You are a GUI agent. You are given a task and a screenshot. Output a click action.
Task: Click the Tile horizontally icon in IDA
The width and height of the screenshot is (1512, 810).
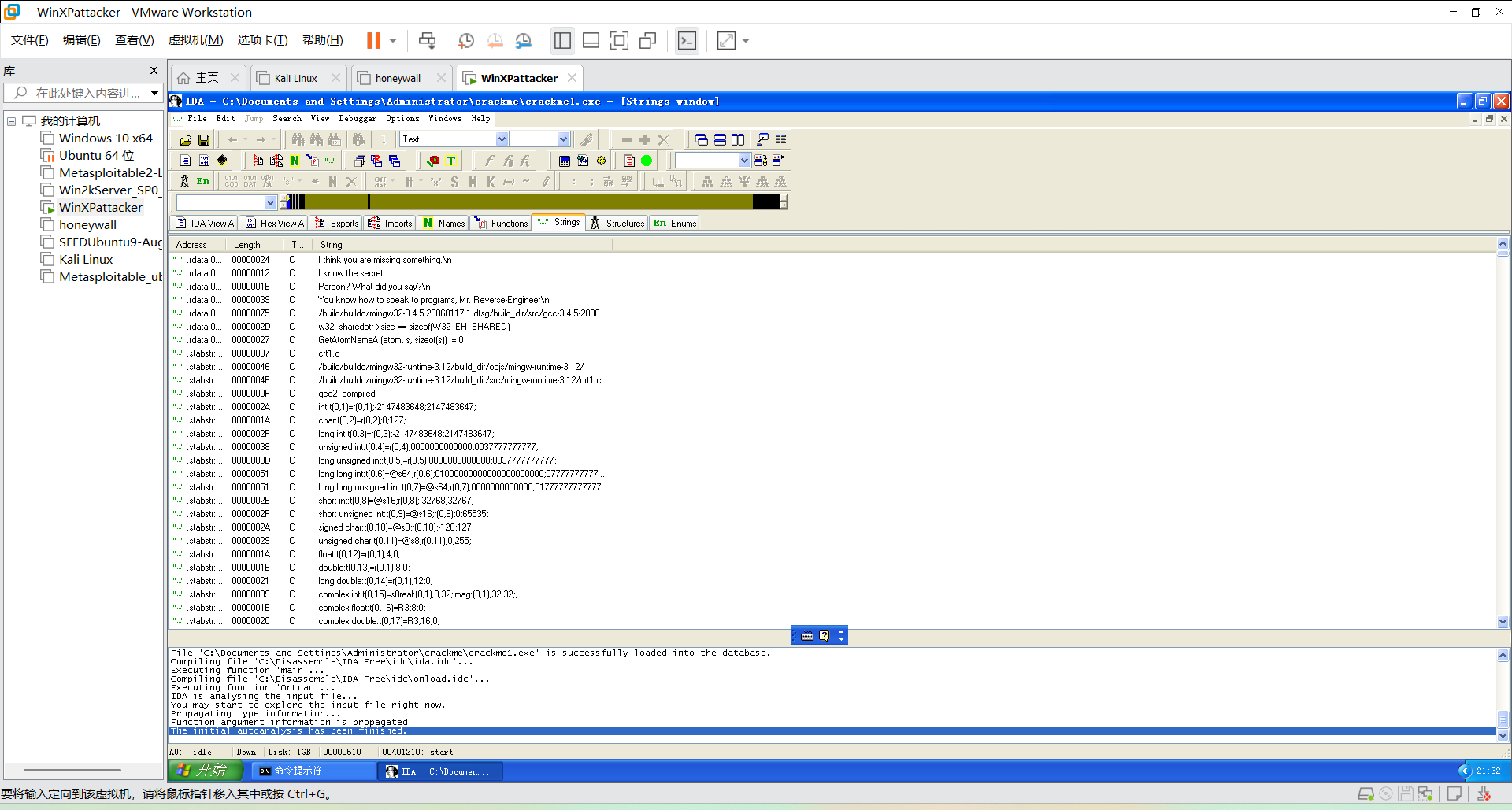click(720, 140)
